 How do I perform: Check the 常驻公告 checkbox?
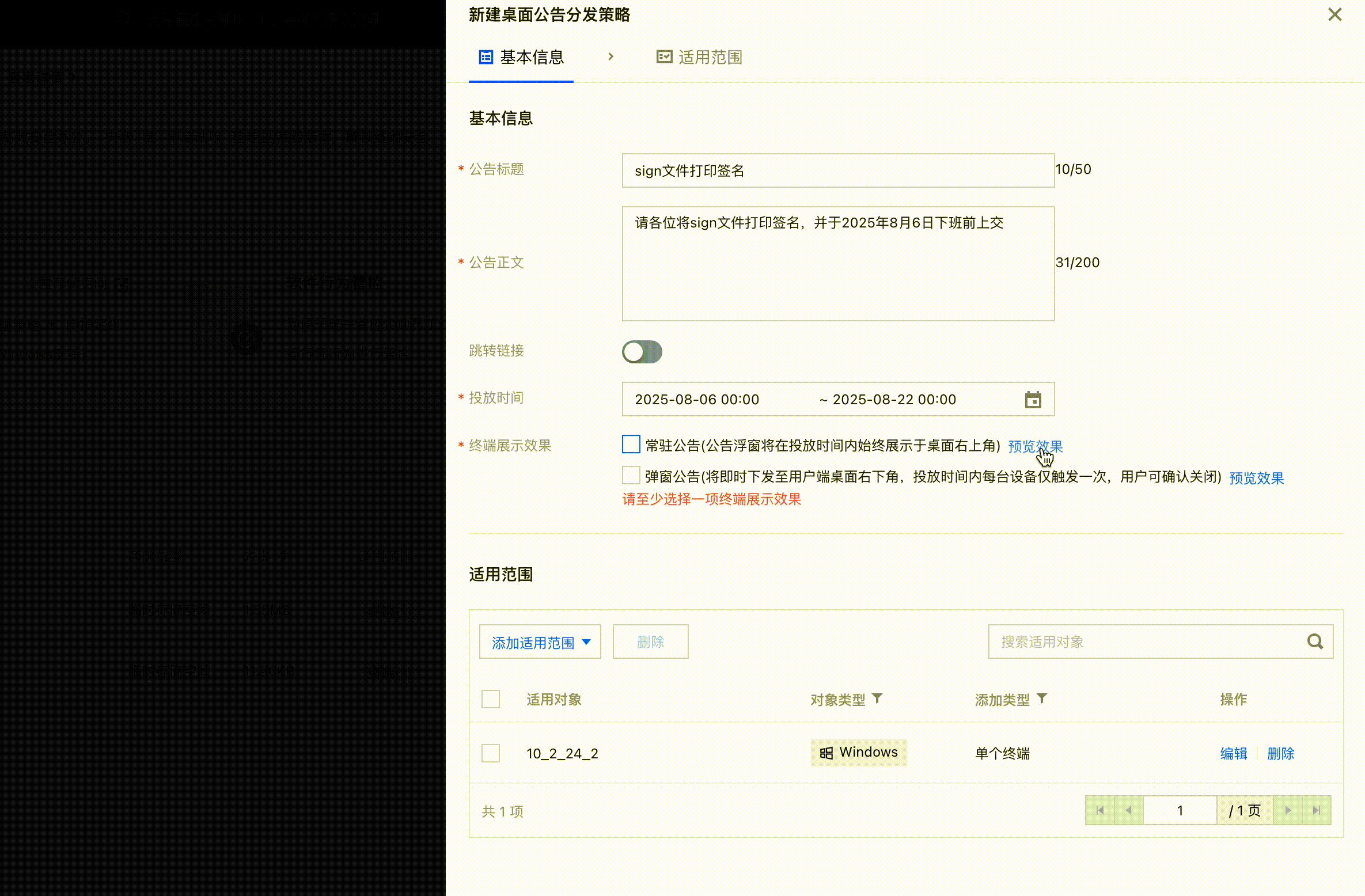click(x=631, y=445)
